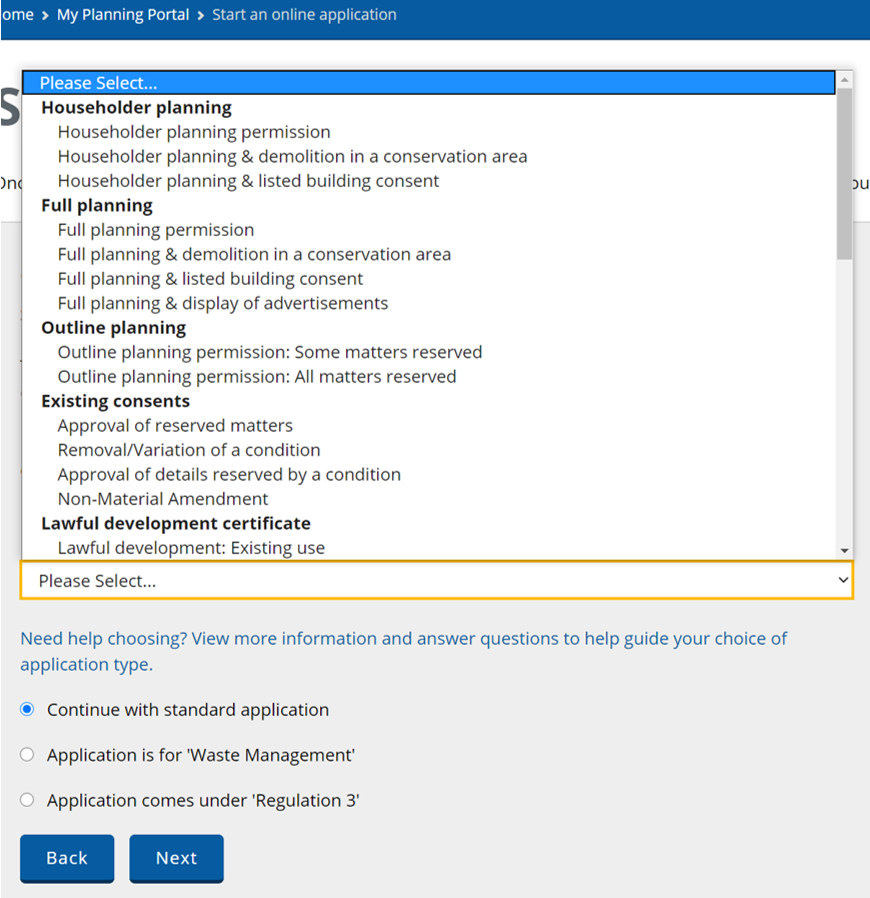The width and height of the screenshot is (870, 898).
Task: Pick 'Householder planning permission' from list
Action: point(194,132)
